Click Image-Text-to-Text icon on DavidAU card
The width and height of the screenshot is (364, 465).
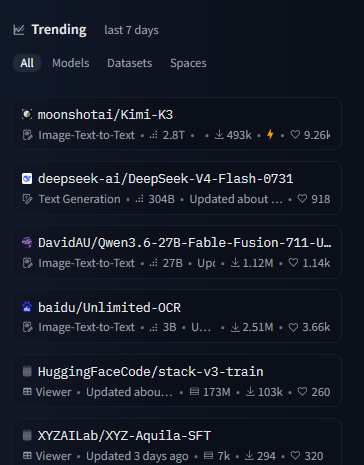click(28, 263)
